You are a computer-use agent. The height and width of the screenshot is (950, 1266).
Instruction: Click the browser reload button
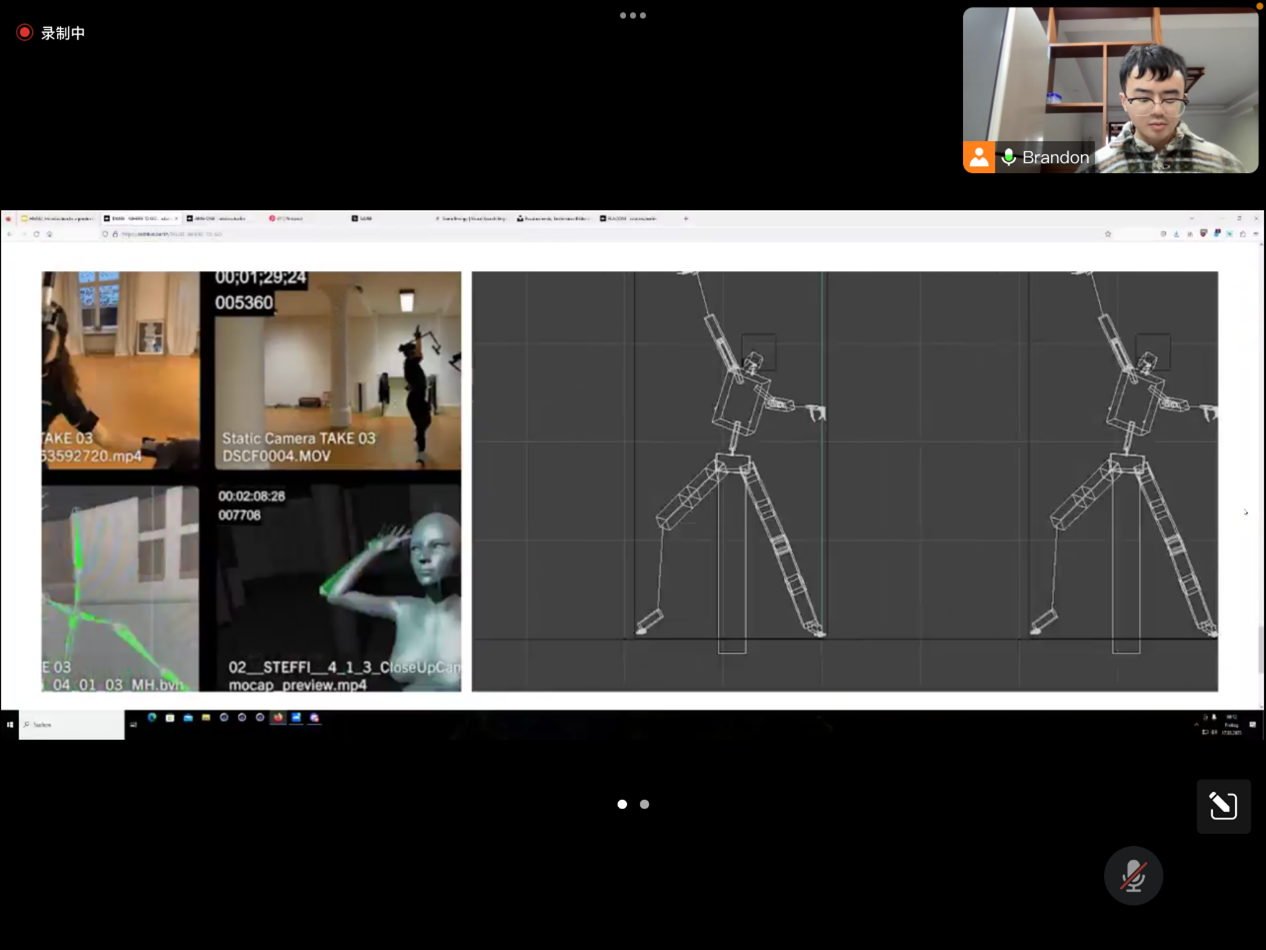point(36,234)
